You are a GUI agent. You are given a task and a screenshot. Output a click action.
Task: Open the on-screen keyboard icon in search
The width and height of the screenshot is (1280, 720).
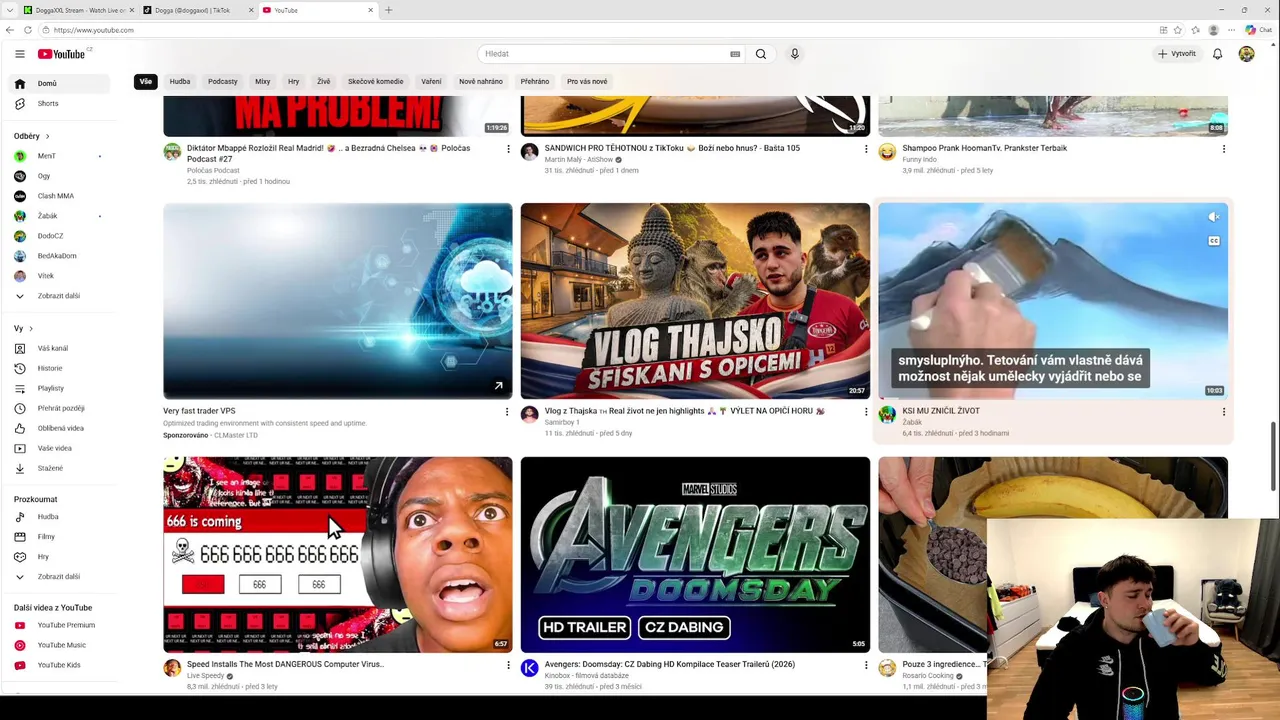[x=735, y=54]
